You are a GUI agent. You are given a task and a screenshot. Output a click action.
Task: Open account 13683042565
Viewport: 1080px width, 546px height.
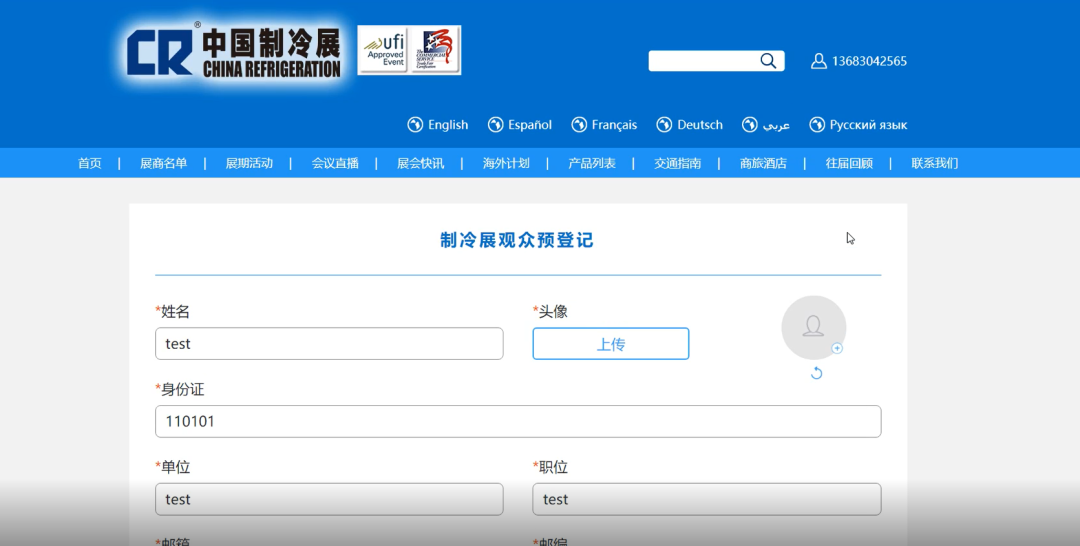click(x=869, y=61)
